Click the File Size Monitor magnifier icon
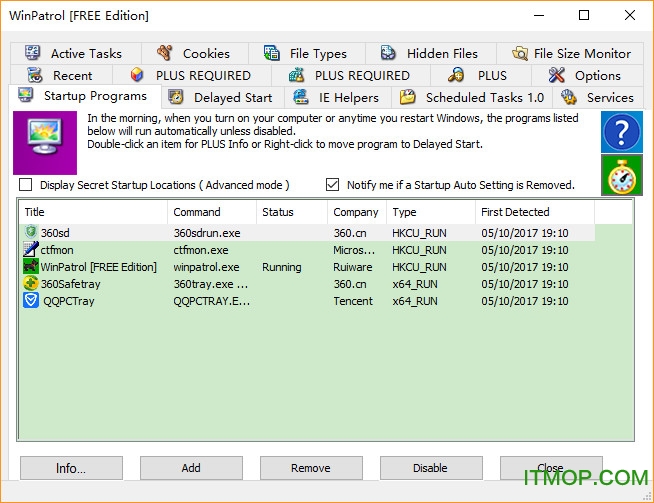This screenshot has width=654, height=503. [520, 53]
